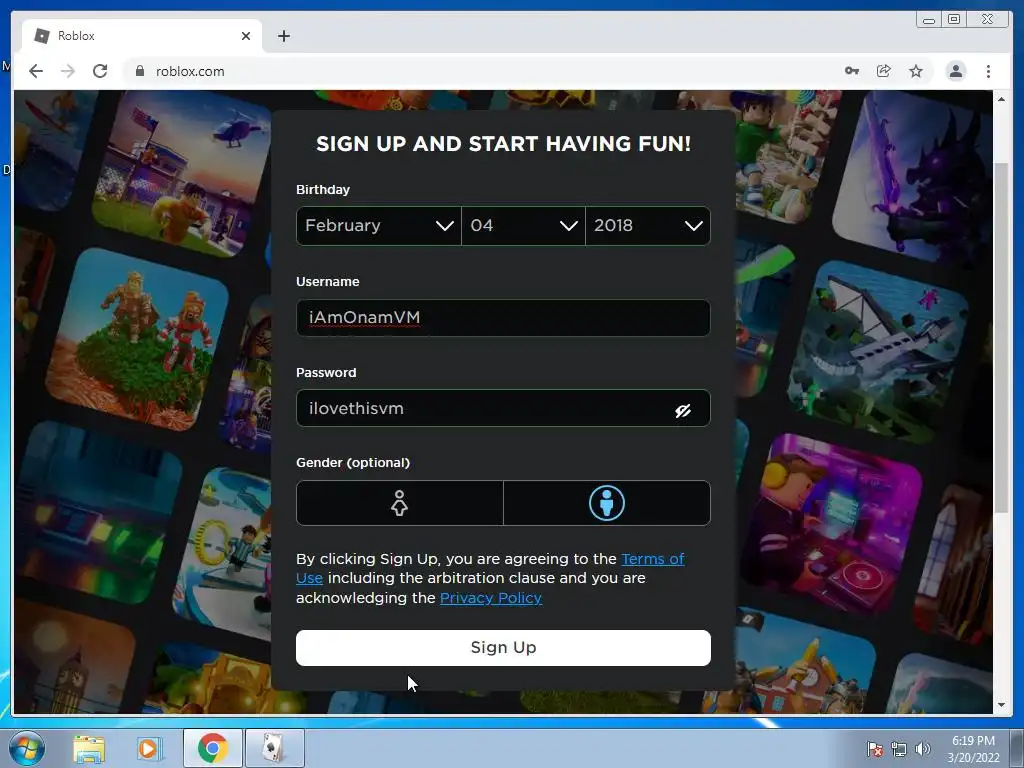Select the Roblox browser tab
Image resolution: width=1024 pixels, height=768 pixels.
click(142, 36)
